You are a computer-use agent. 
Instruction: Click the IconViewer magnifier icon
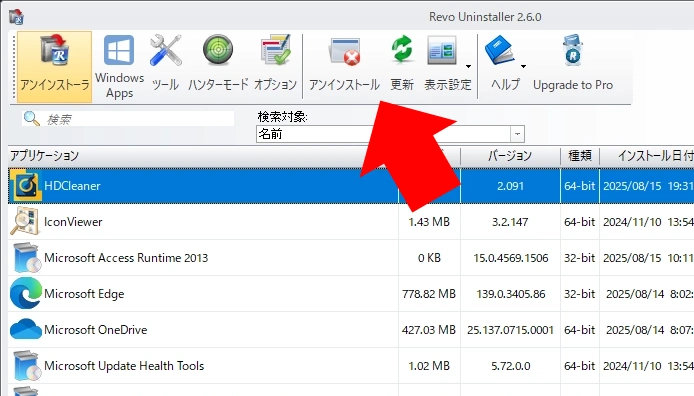(x=24, y=221)
